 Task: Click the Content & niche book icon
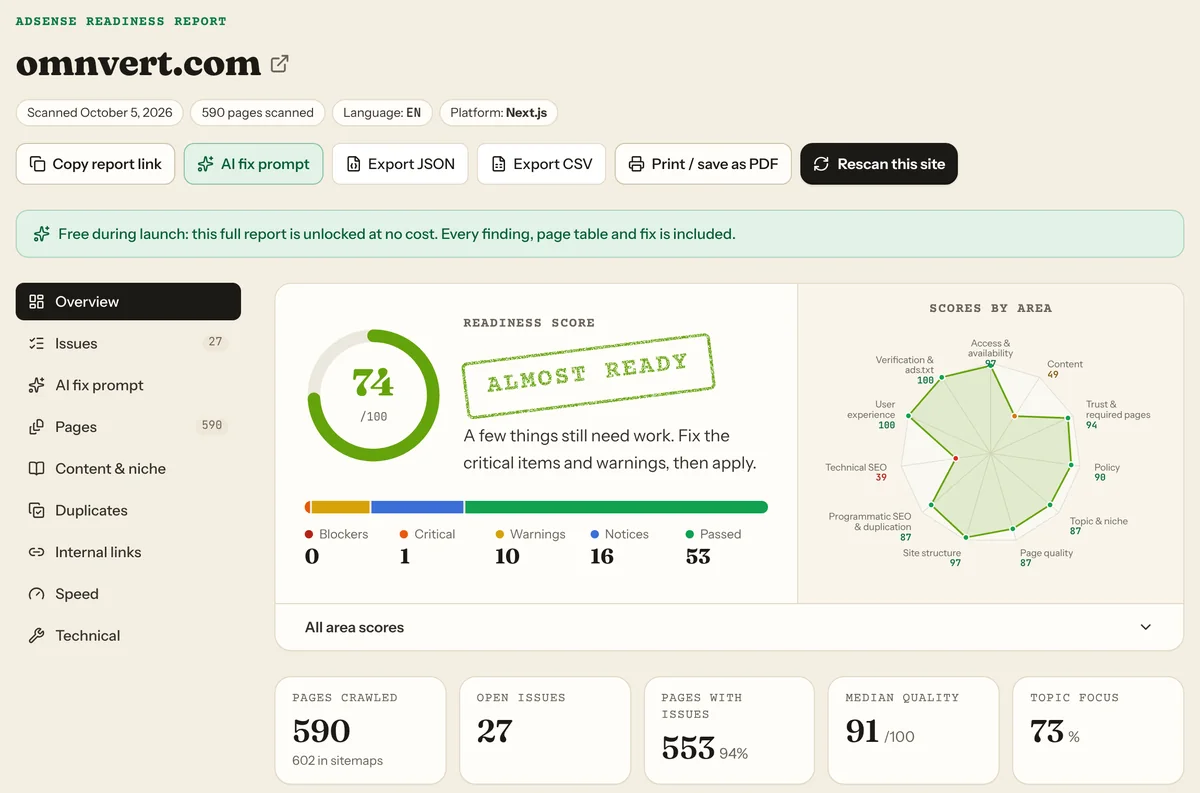tap(37, 468)
